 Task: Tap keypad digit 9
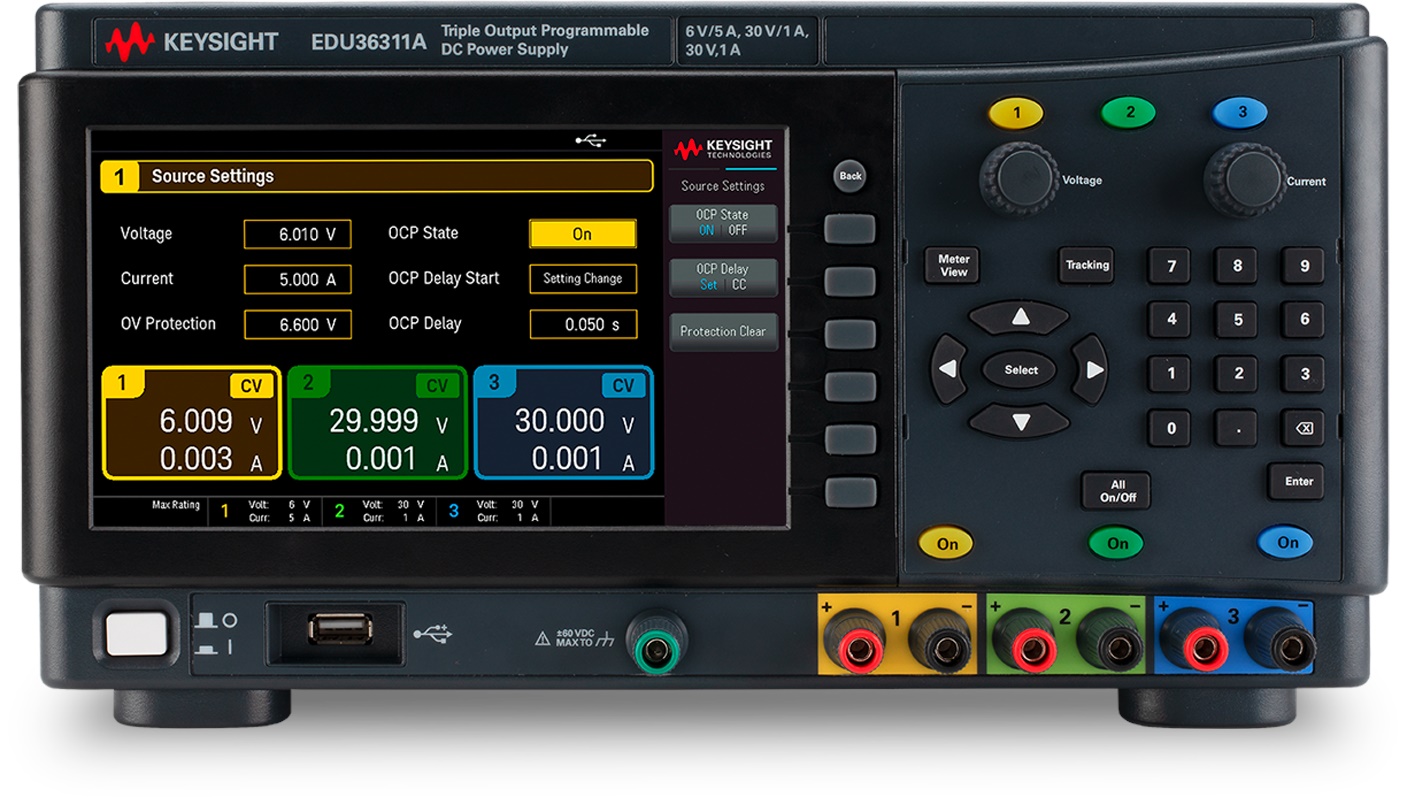[x=1304, y=266]
